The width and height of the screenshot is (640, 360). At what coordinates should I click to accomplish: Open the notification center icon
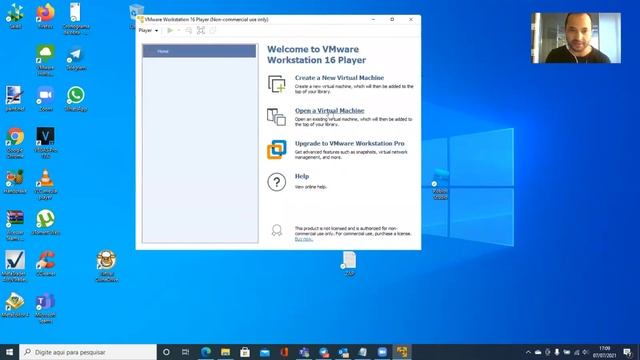click(x=627, y=352)
